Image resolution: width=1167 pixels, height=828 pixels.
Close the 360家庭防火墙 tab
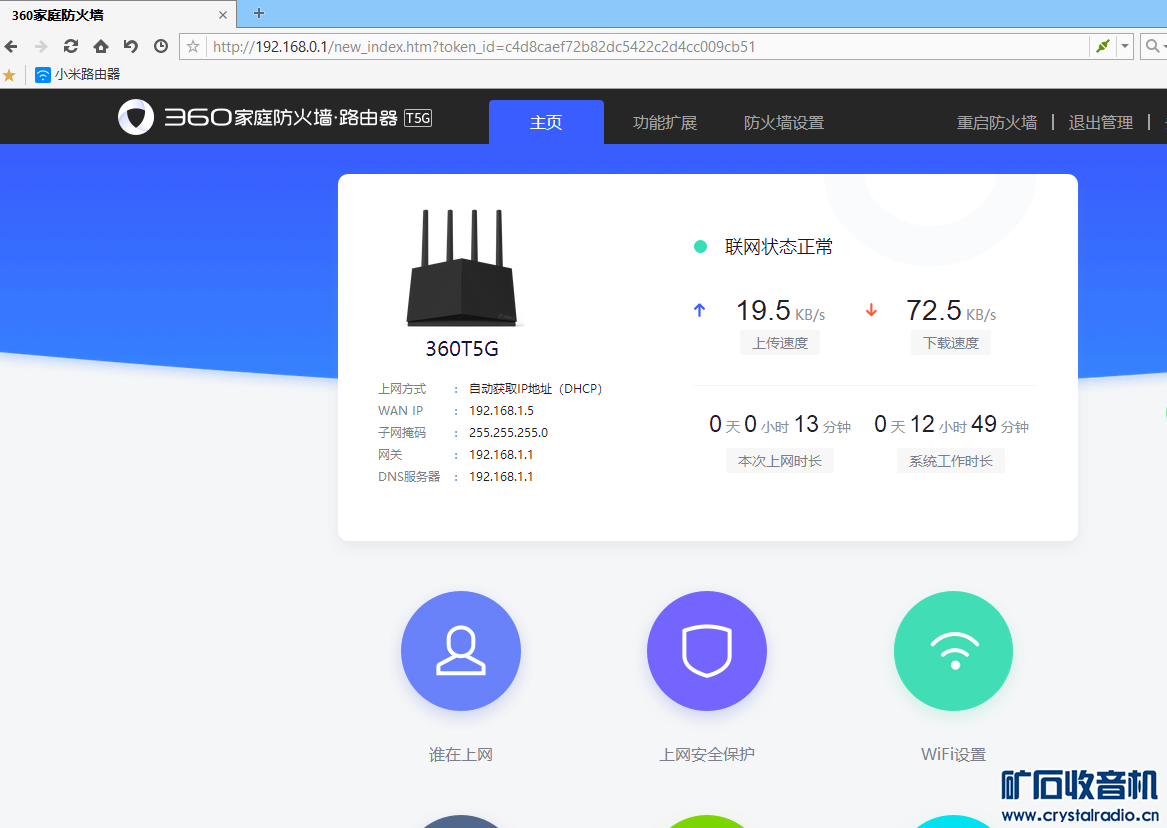(x=223, y=15)
